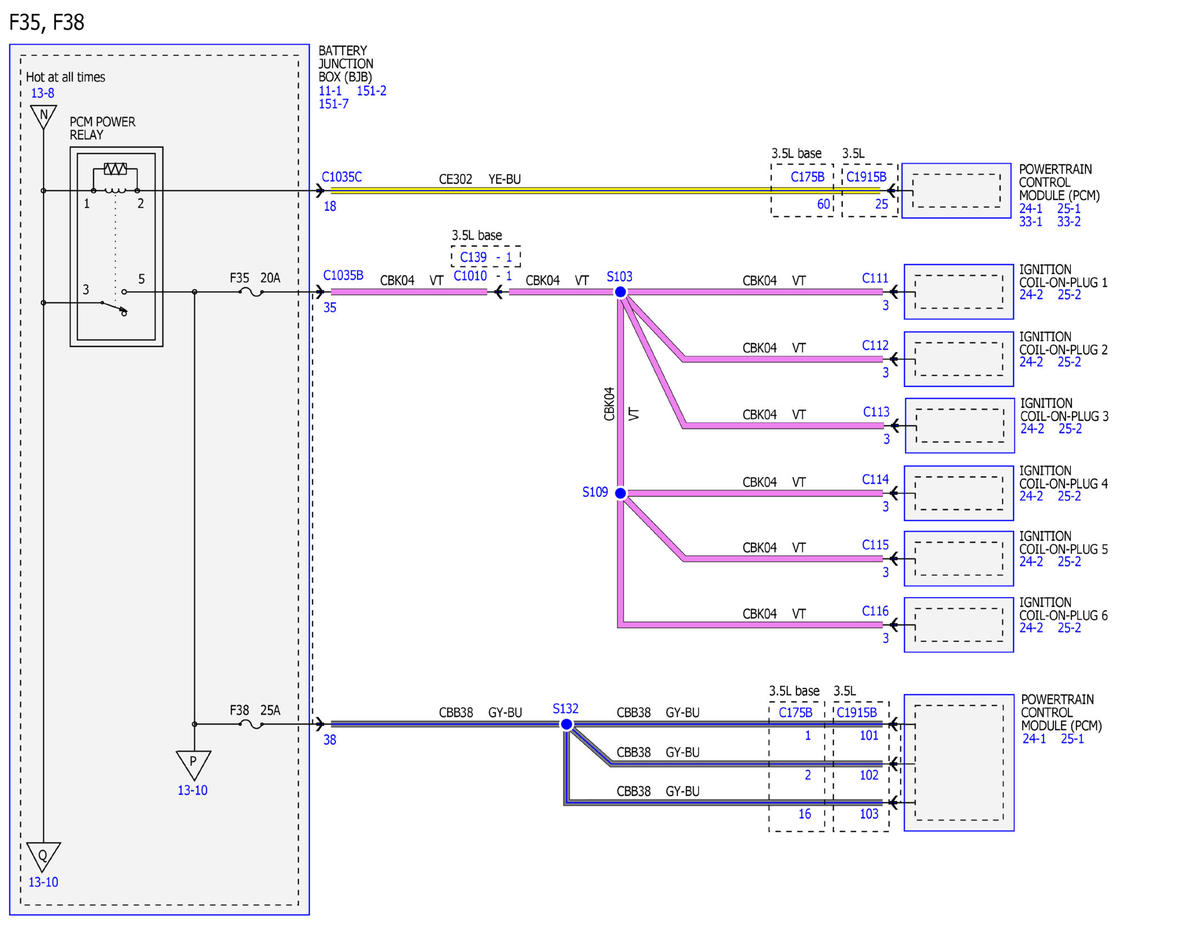Open the C111 connector link
1200x927 pixels.
[x=876, y=277]
